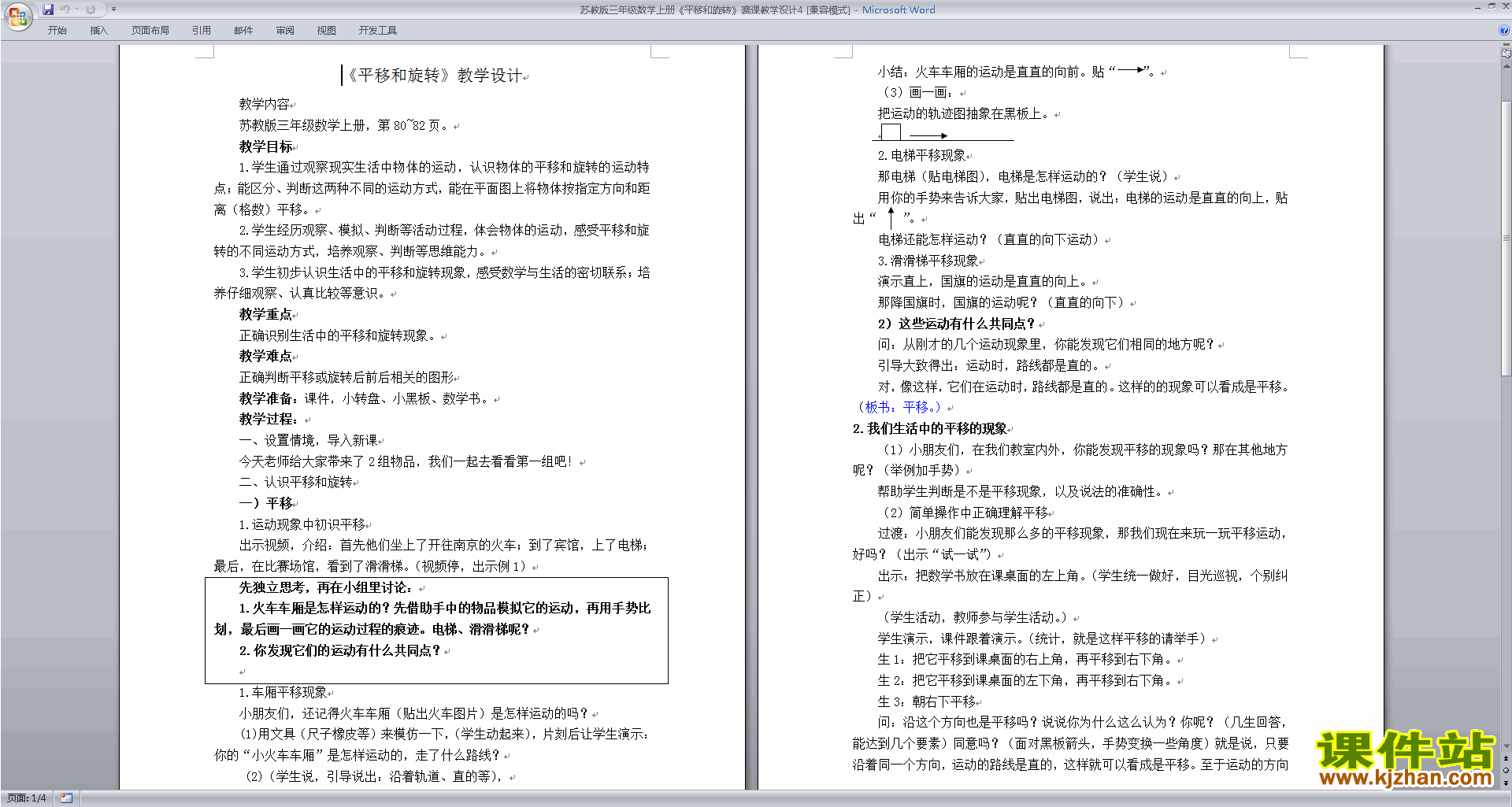The image size is (1512, 807).
Task: Click the heading 2.我们生活中的平移的现象
Action: tap(930, 428)
